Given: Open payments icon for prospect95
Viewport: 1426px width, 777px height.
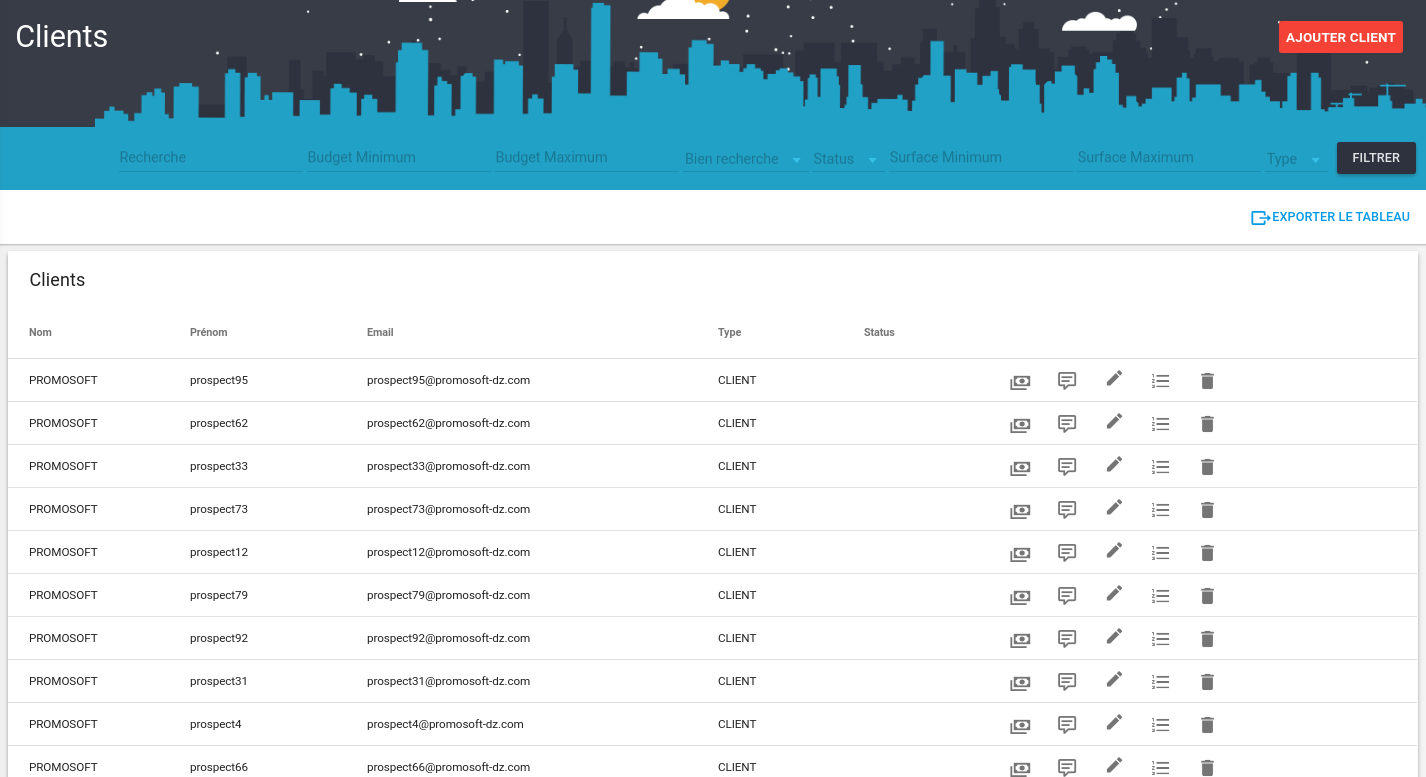Looking at the screenshot, I should [1019, 381].
